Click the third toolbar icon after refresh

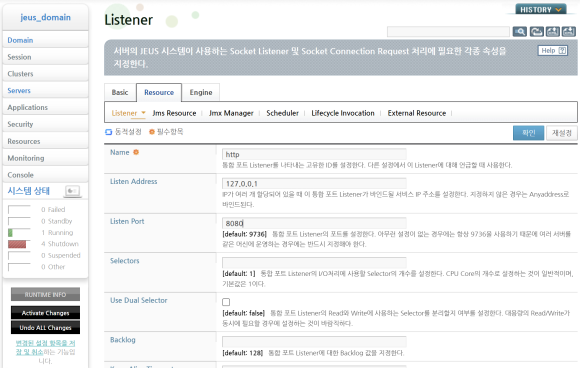click(x=553, y=31)
